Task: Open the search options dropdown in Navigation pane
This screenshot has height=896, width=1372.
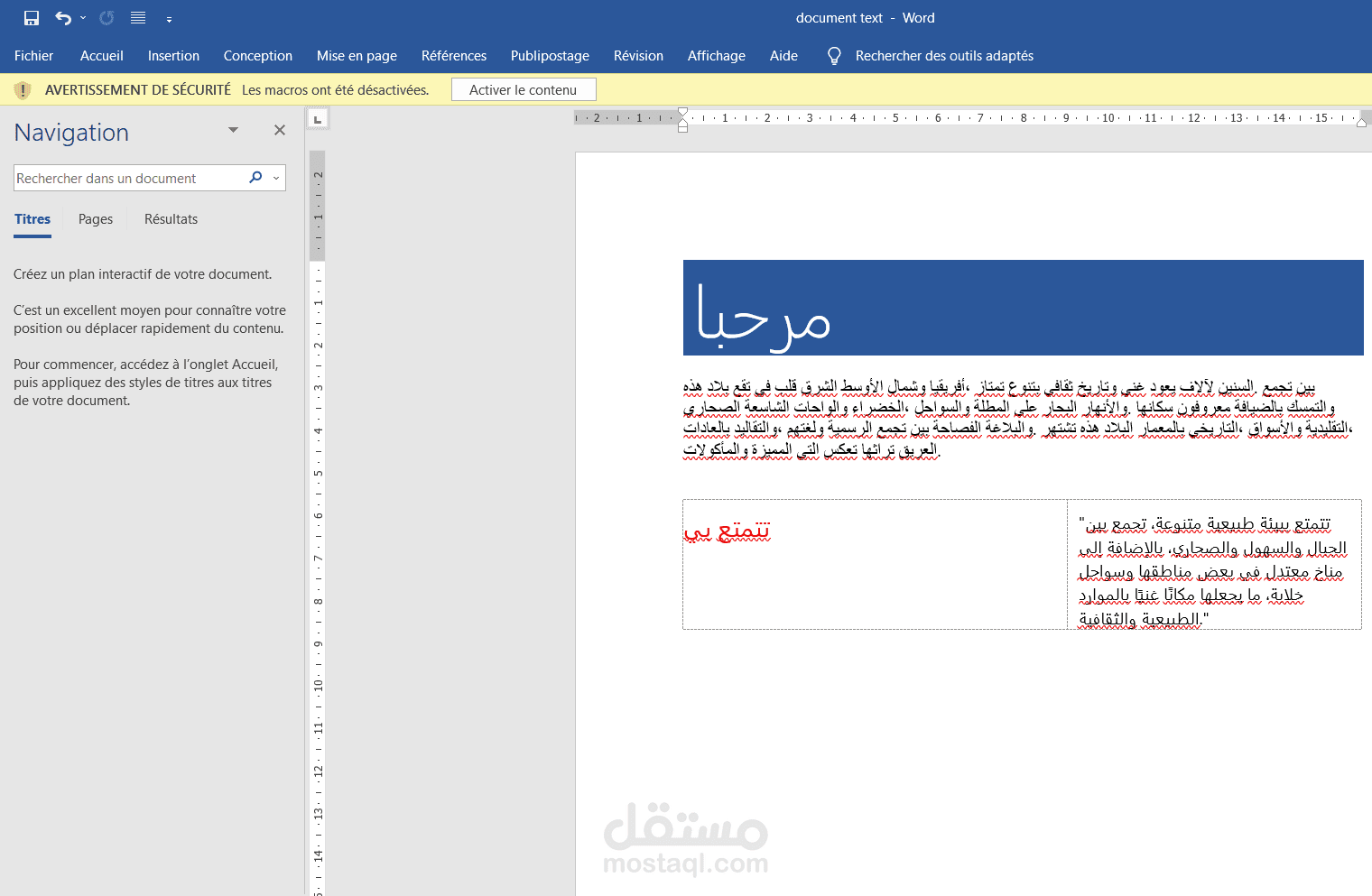Action: tap(275, 178)
